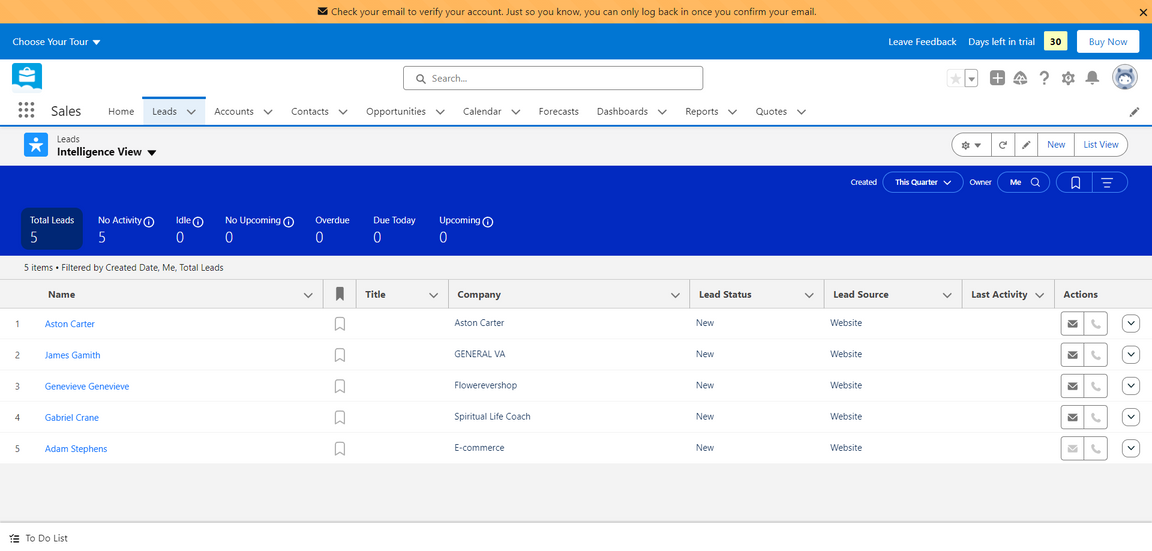Open favorites list dropdown arrow
The width and height of the screenshot is (1152, 551).
pyautogui.click(x=971, y=79)
